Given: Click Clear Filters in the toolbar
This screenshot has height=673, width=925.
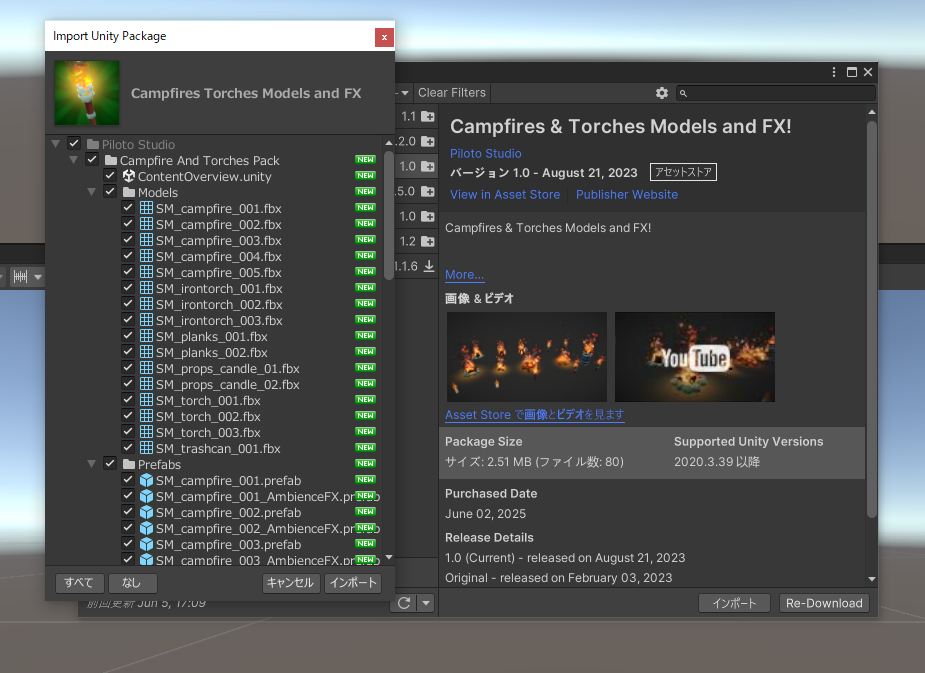Looking at the screenshot, I should point(451,93).
